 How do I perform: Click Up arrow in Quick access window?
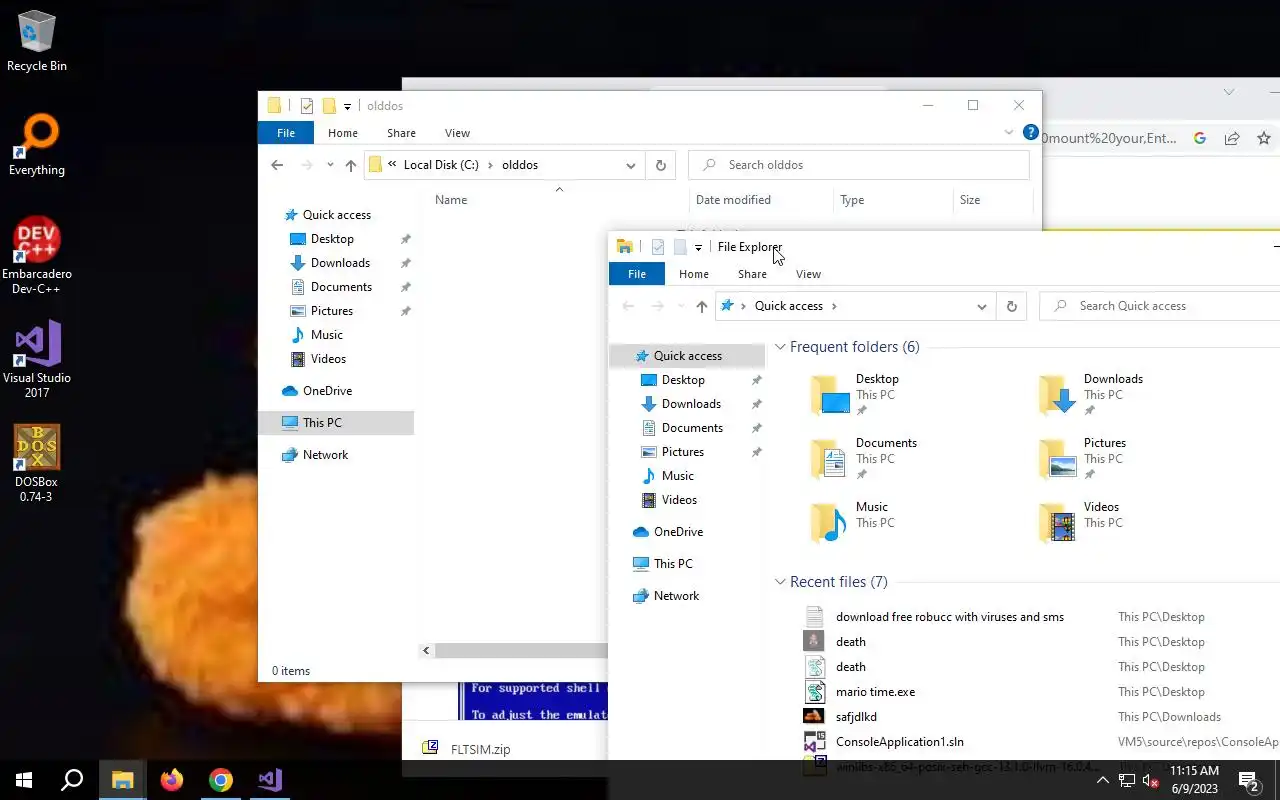701,306
